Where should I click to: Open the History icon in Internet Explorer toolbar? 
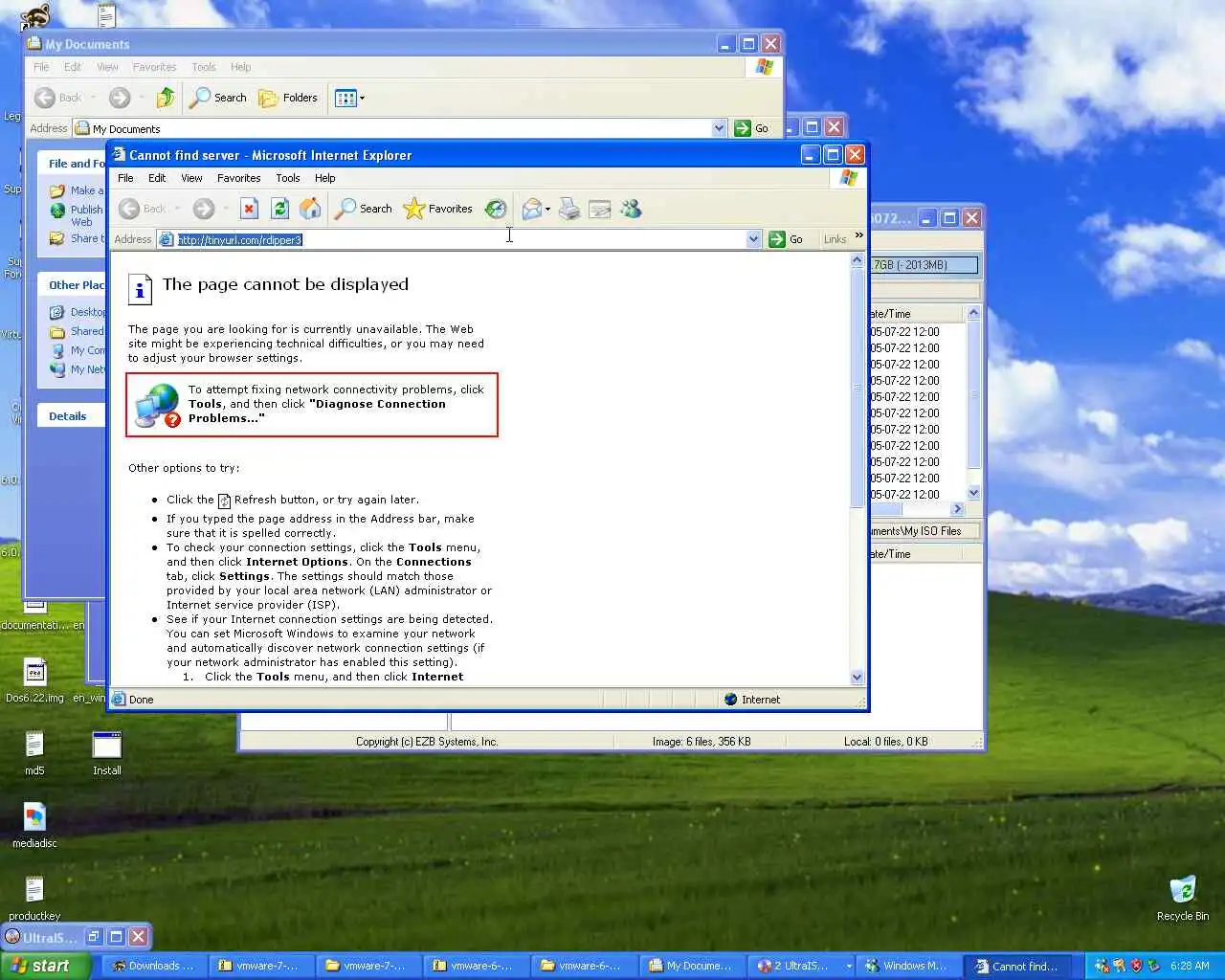(496, 209)
